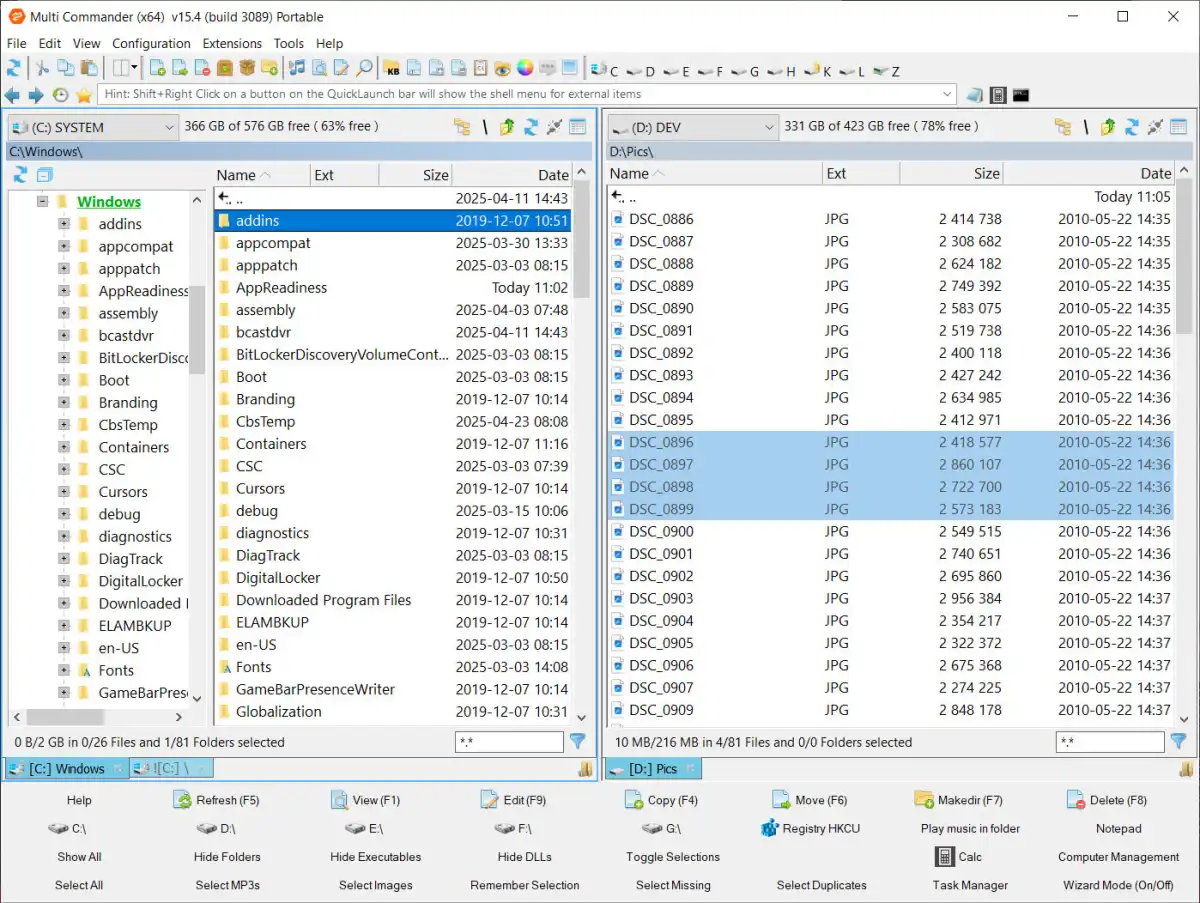Refresh the right panel with the blue arrows icon
Screen dimensions: 1200x903
pyautogui.click(x=1132, y=126)
